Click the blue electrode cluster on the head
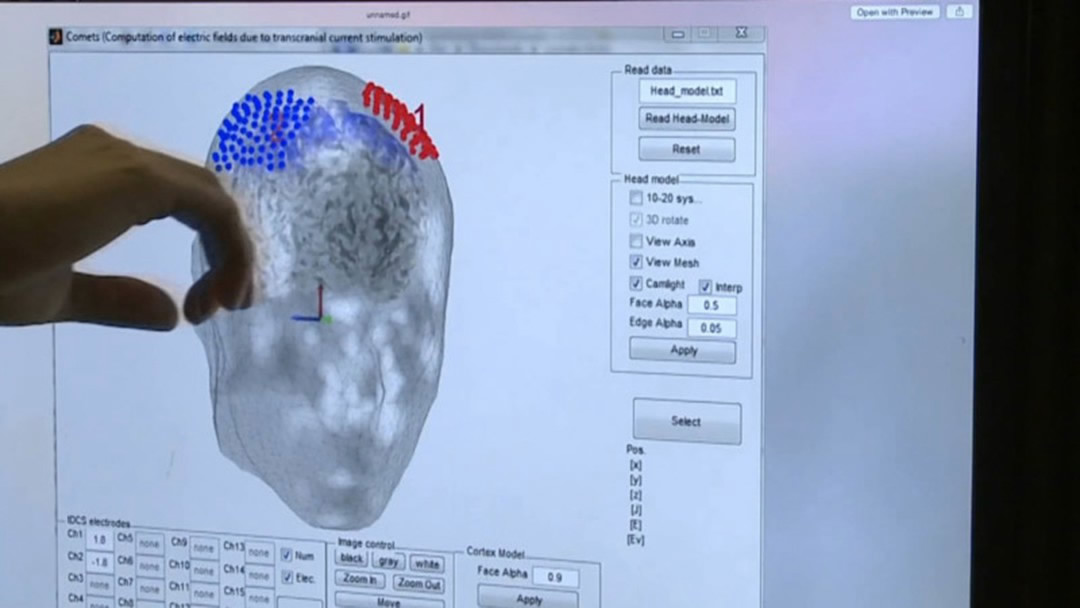The width and height of the screenshot is (1080, 608). tap(260, 130)
